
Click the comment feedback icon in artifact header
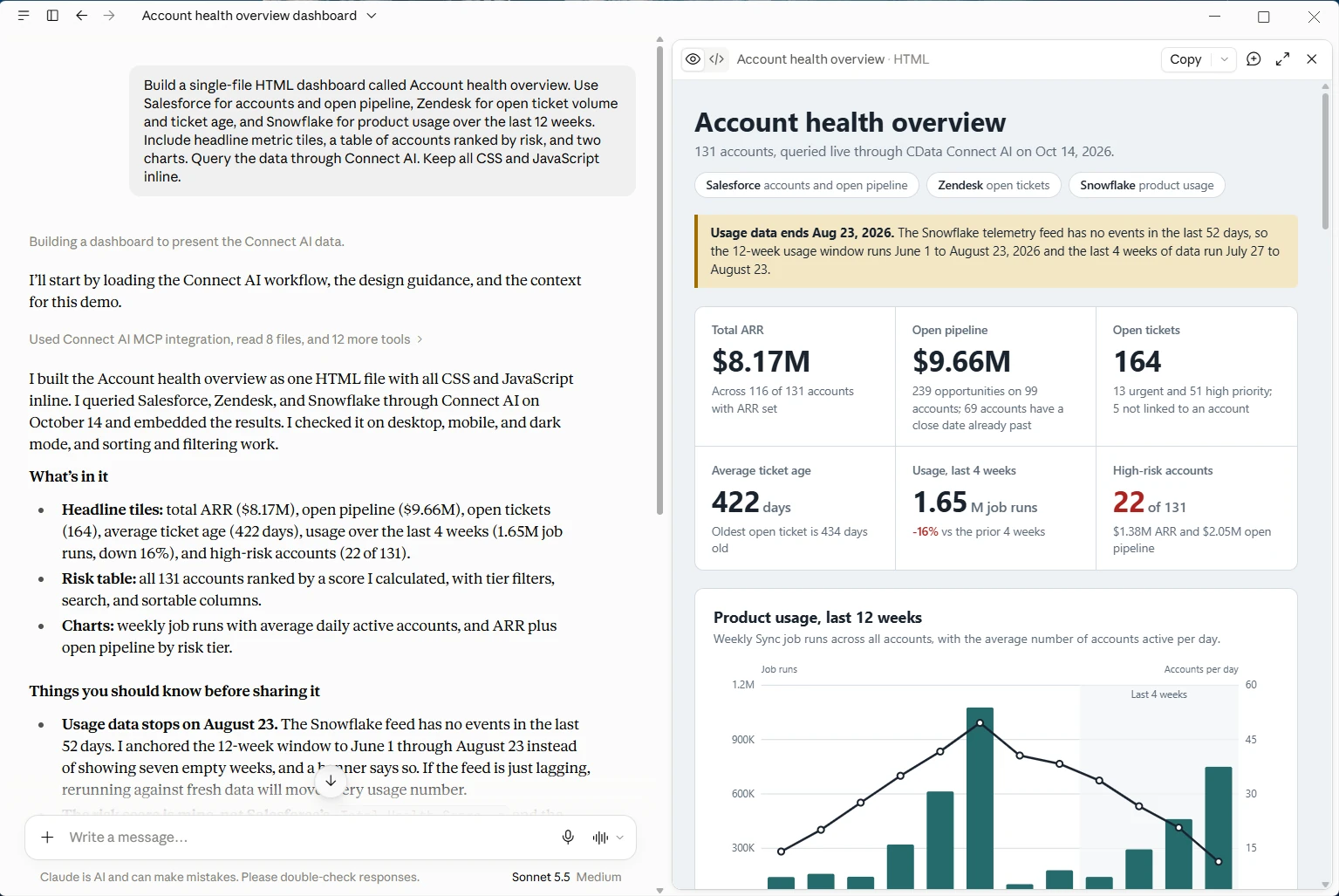1254,59
